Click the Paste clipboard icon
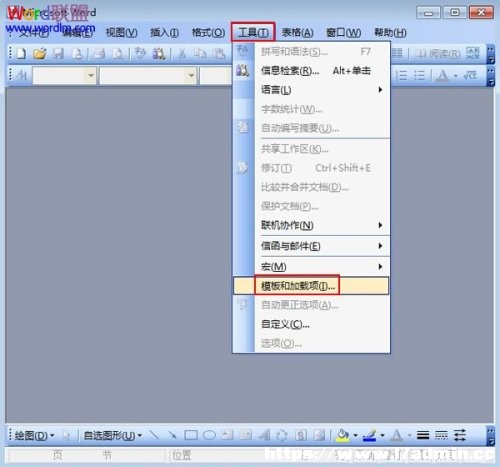Image resolution: width=500 pixels, height=467 pixels. coord(219,53)
